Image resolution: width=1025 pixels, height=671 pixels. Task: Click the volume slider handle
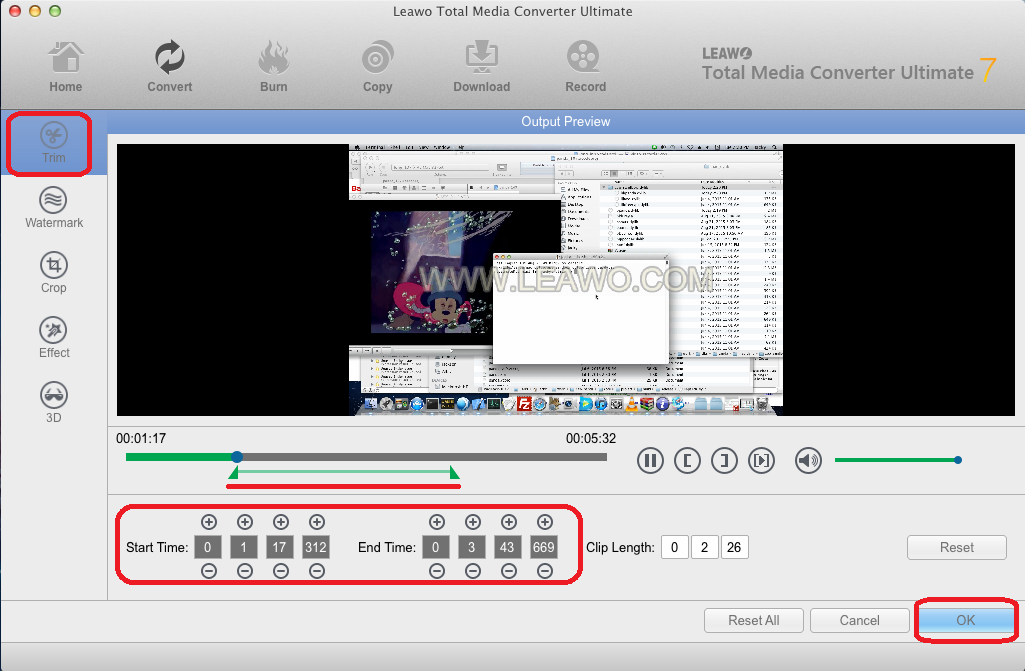point(958,460)
